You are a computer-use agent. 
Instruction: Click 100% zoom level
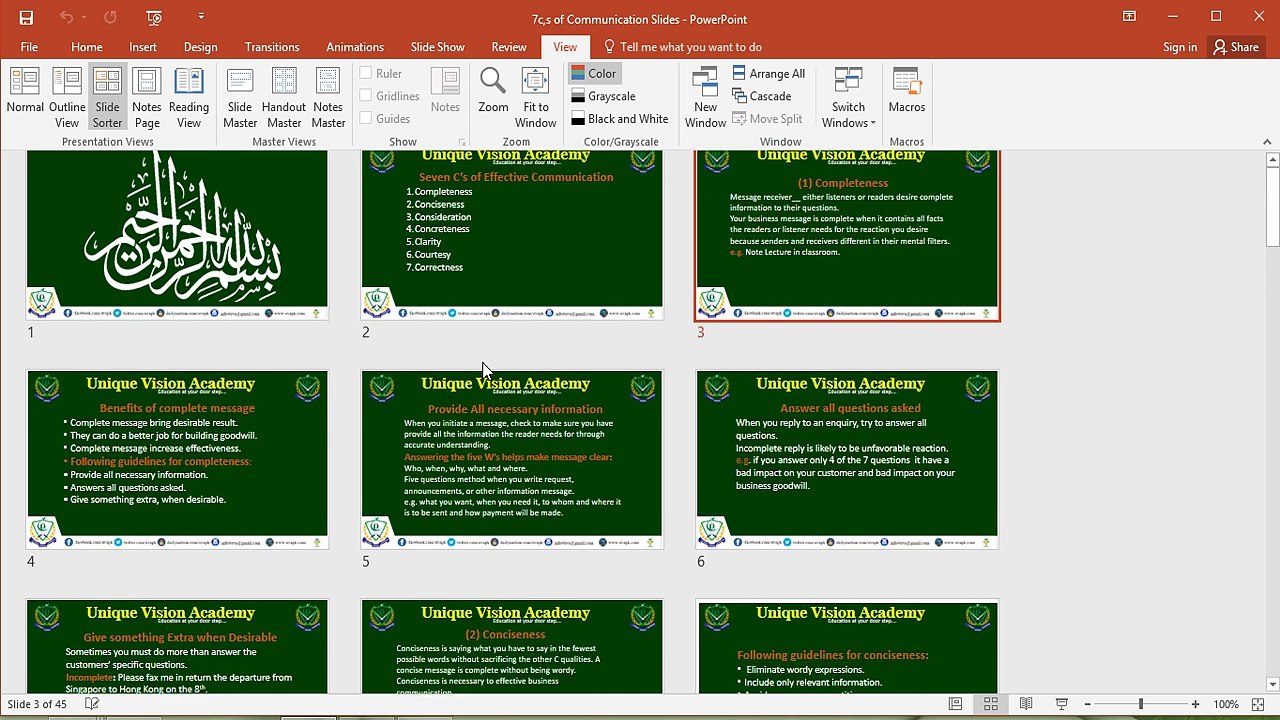(x=1227, y=704)
